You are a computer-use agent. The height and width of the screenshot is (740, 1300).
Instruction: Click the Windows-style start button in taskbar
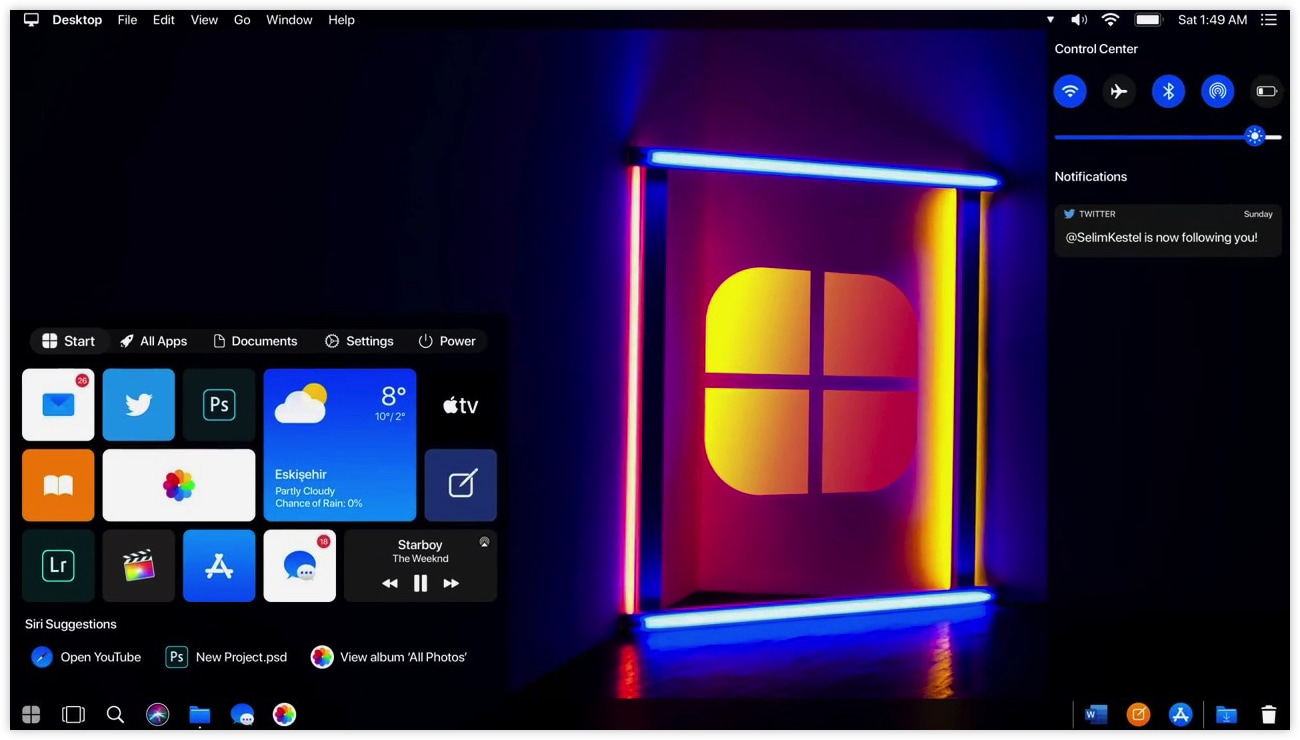click(x=31, y=714)
